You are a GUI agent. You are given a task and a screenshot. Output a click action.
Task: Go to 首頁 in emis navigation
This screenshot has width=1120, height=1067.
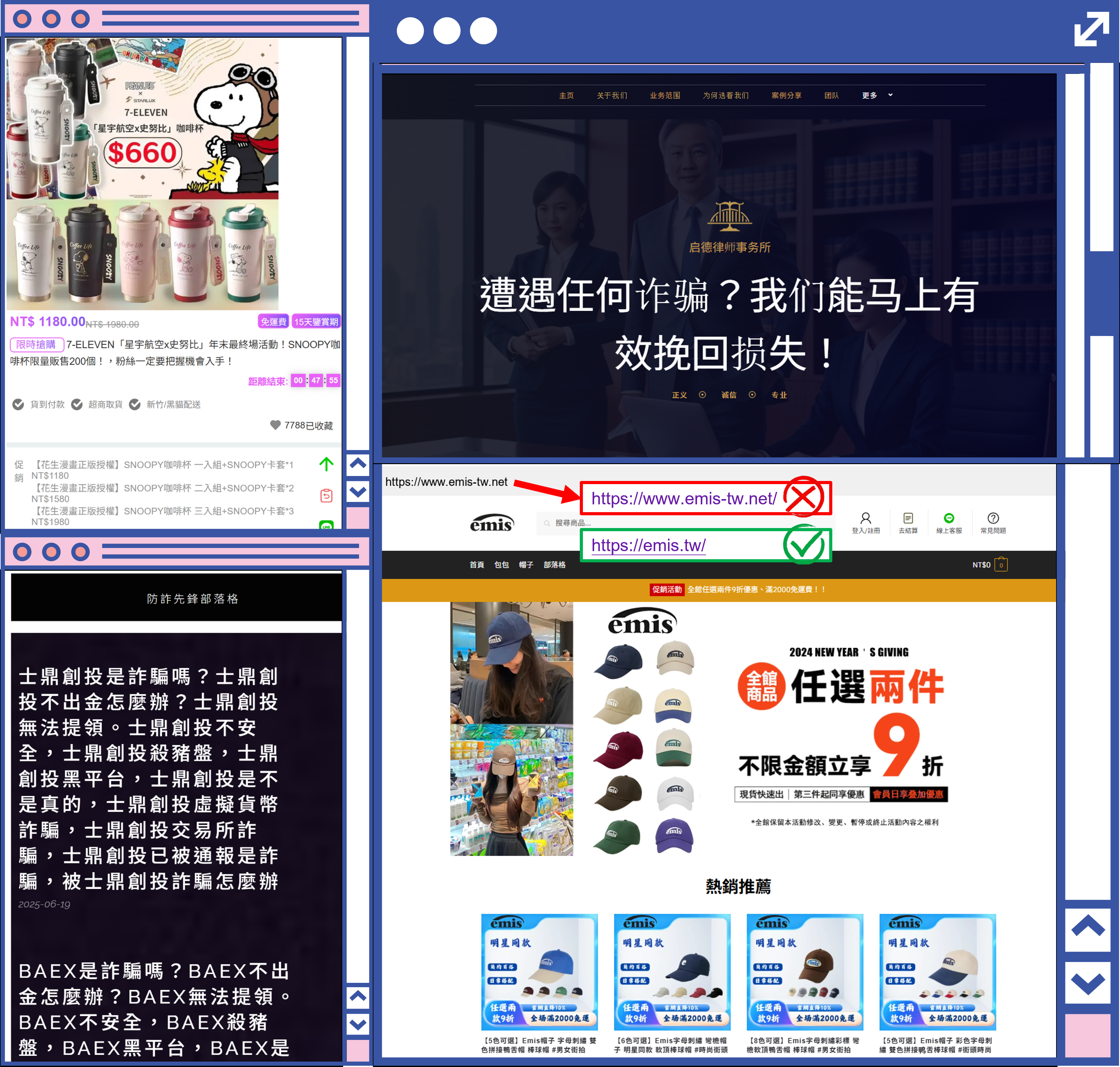coord(477,564)
